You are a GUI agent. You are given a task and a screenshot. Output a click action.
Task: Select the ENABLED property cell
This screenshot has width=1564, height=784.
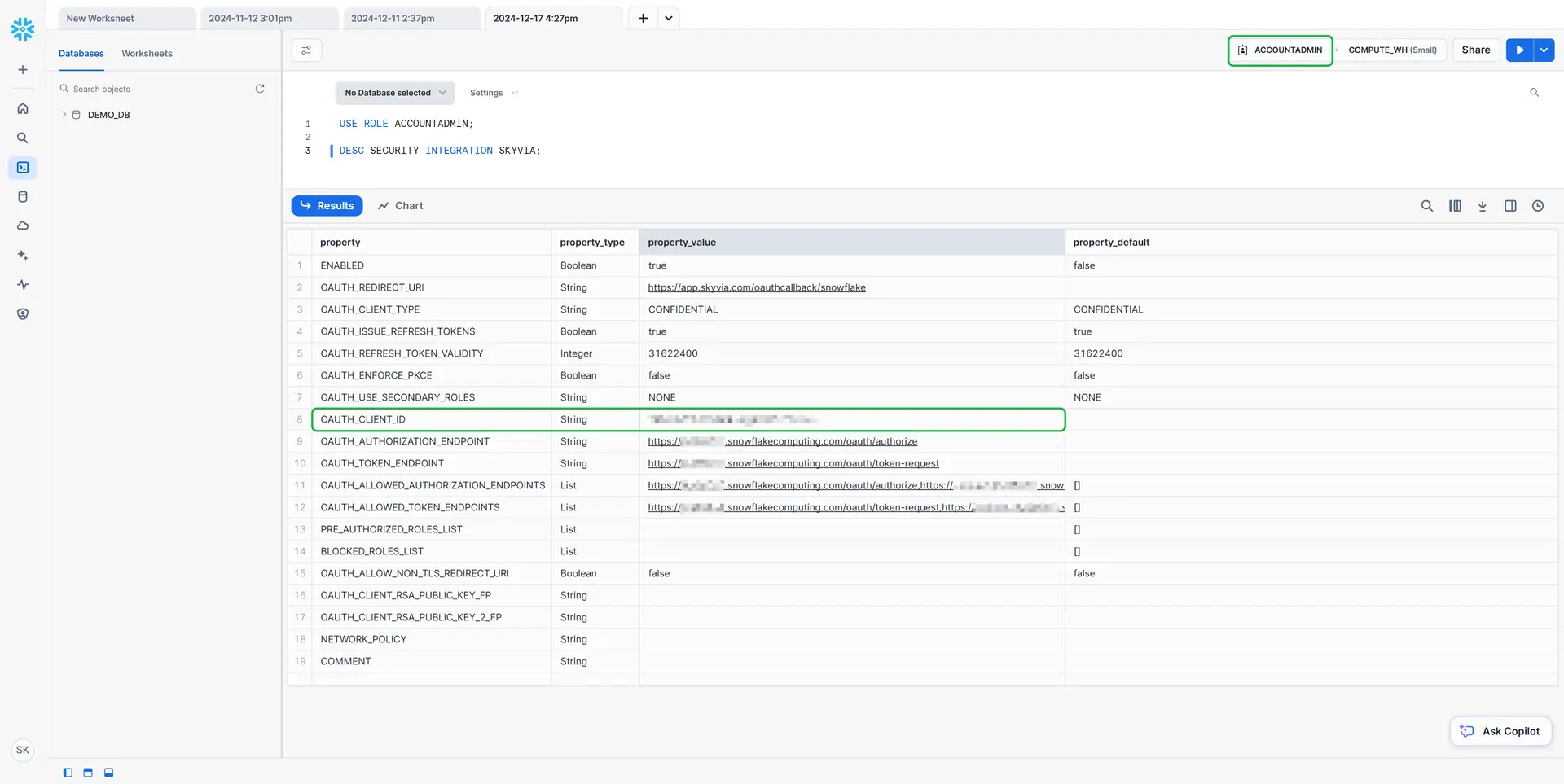click(432, 265)
